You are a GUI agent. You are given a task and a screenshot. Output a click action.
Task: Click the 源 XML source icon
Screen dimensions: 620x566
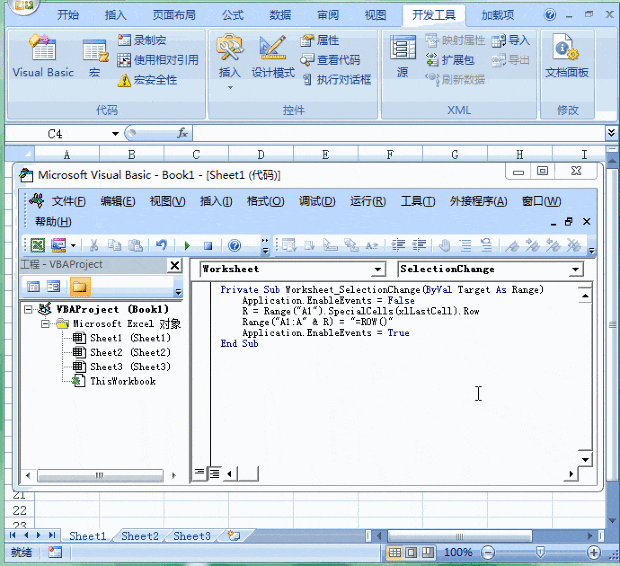[x=402, y=58]
